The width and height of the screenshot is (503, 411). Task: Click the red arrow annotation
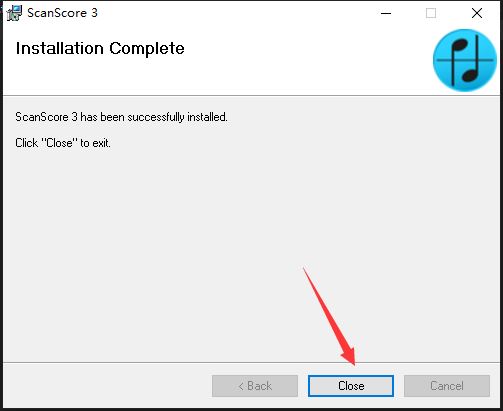click(330, 317)
